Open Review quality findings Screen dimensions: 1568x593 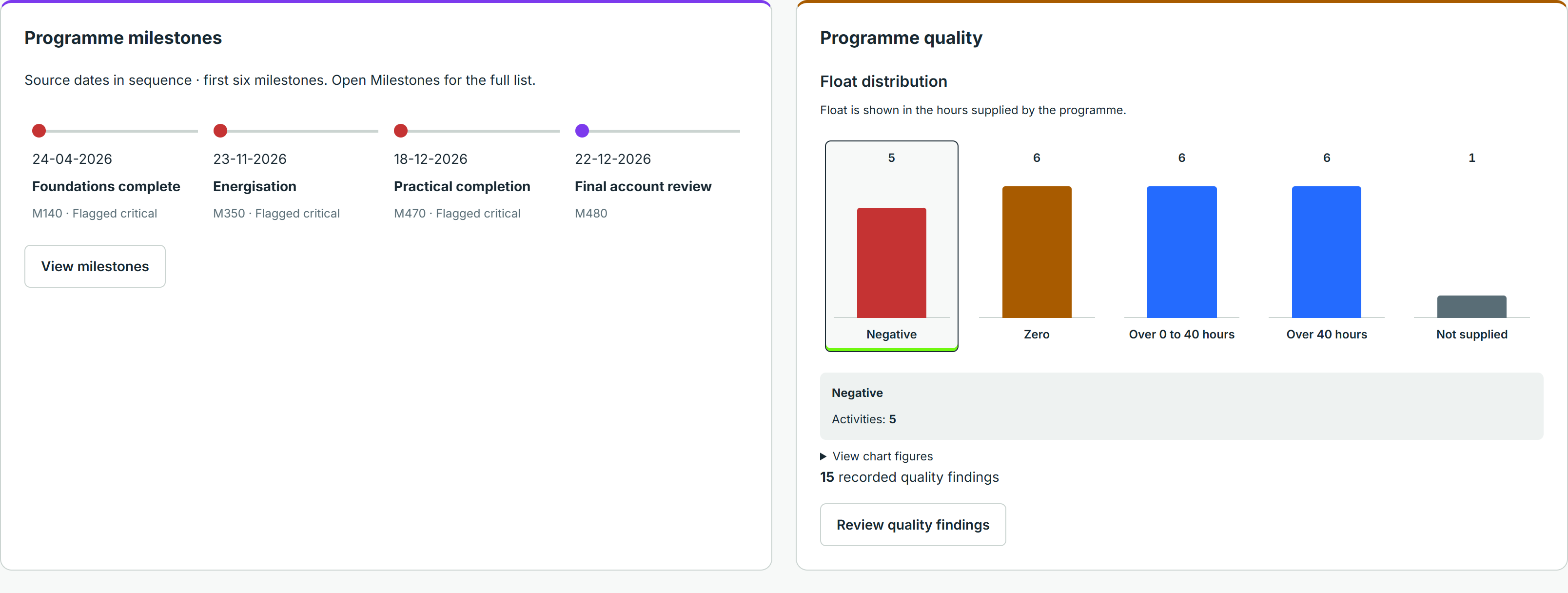click(x=912, y=524)
